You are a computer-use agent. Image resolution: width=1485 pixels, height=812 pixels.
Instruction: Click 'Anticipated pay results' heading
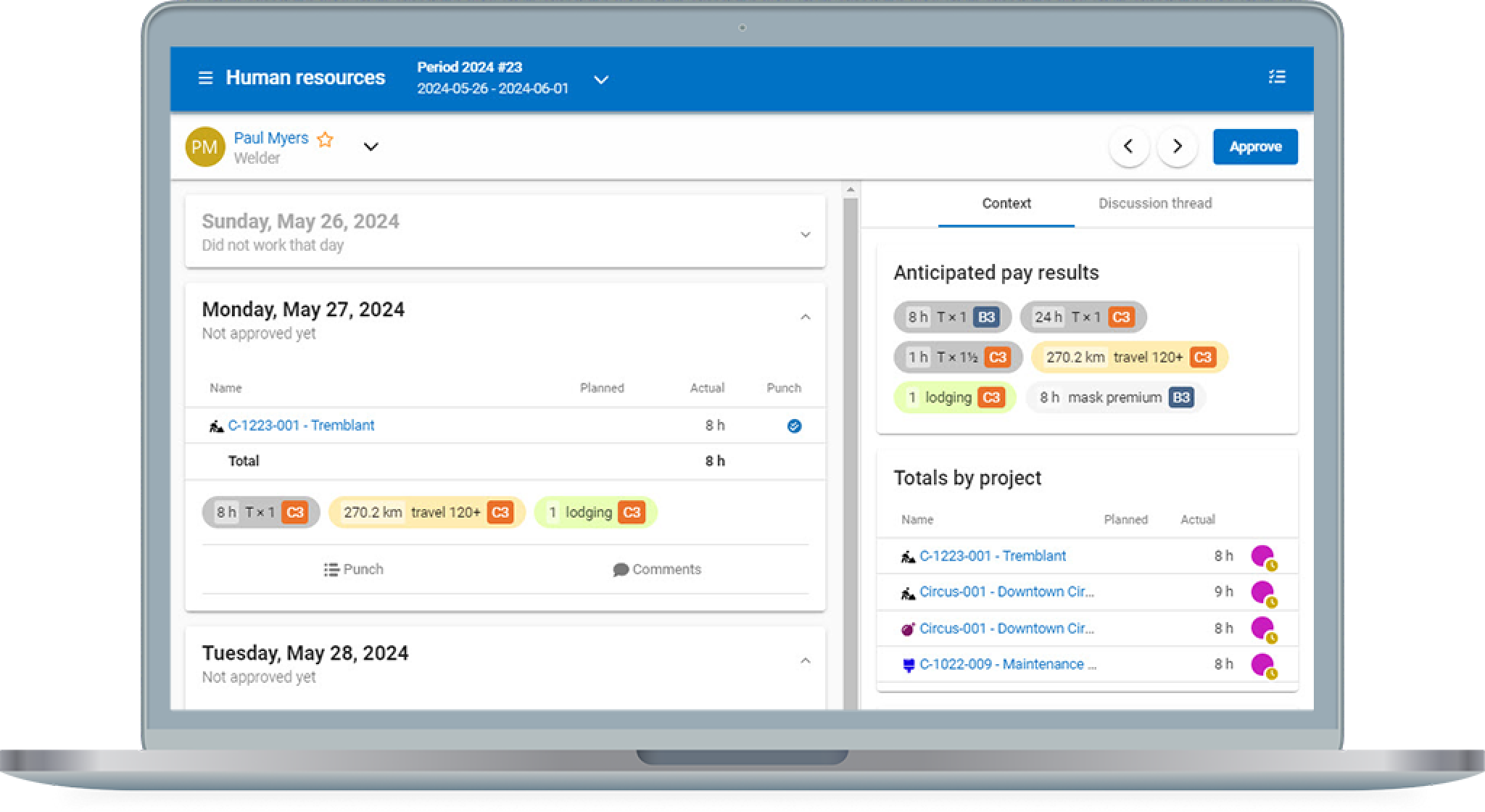(996, 273)
